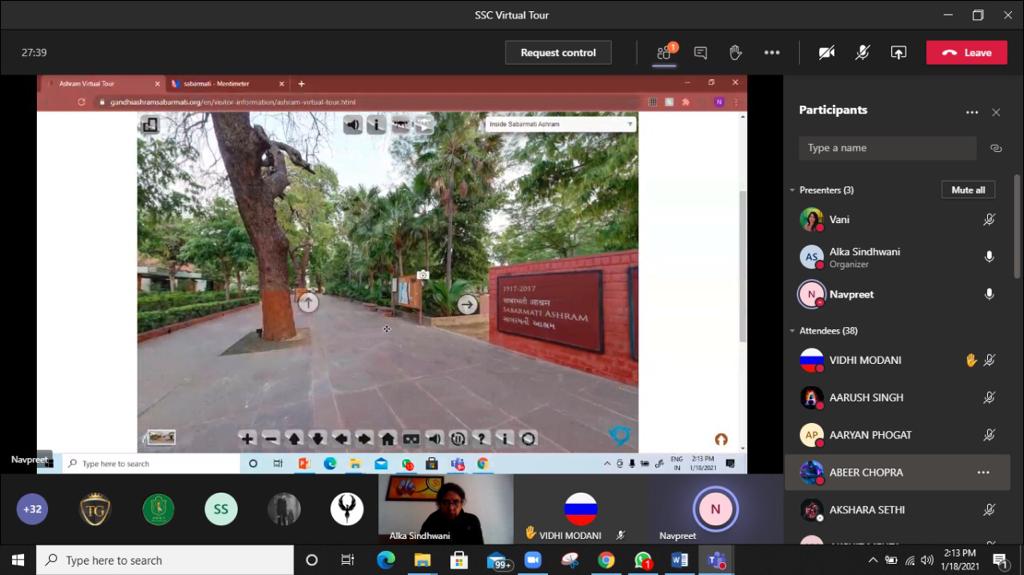This screenshot has height=575, width=1024.
Task: Unmute microphone in the Teams toolbar
Action: click(863, 52)
